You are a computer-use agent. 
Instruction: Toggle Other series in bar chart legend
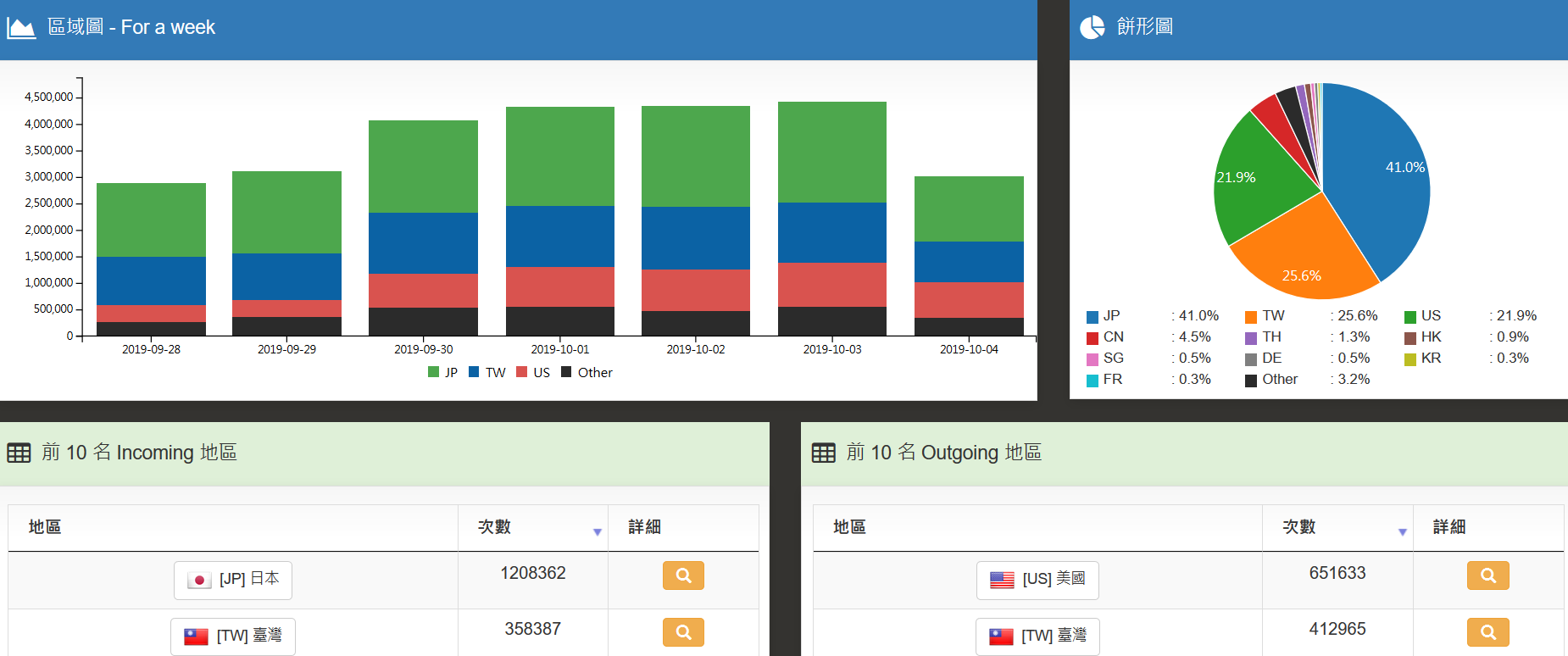click(x=587, y=373)
